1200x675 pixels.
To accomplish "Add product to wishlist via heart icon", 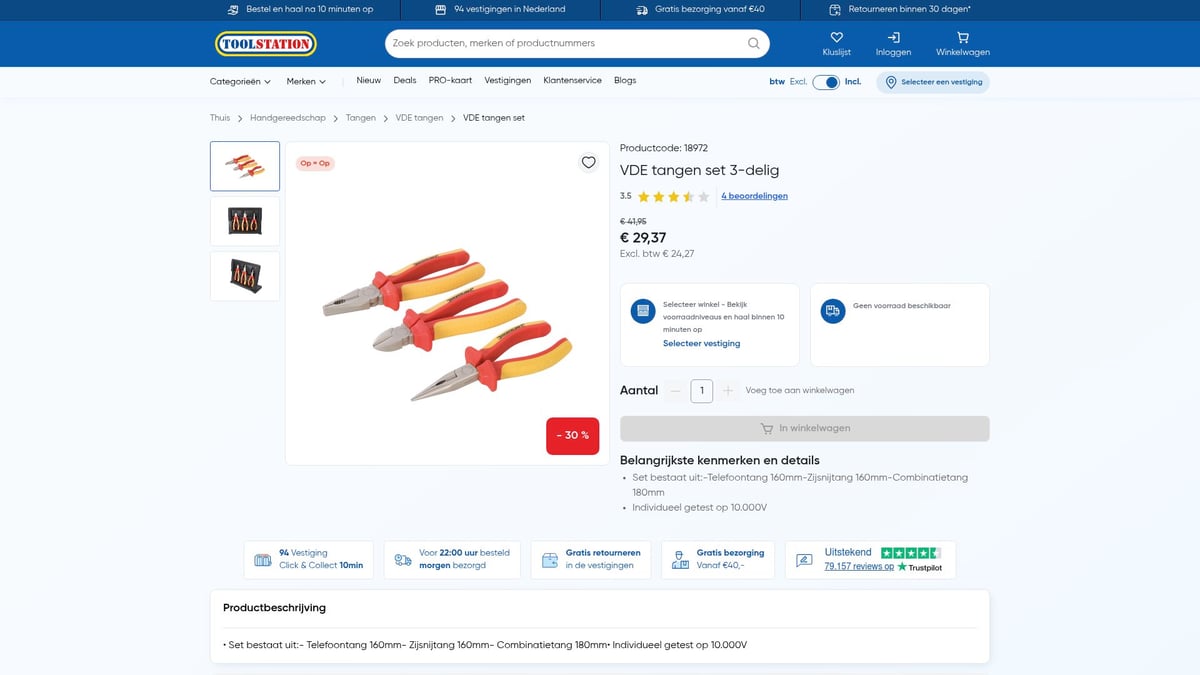I will coord(588,163).
